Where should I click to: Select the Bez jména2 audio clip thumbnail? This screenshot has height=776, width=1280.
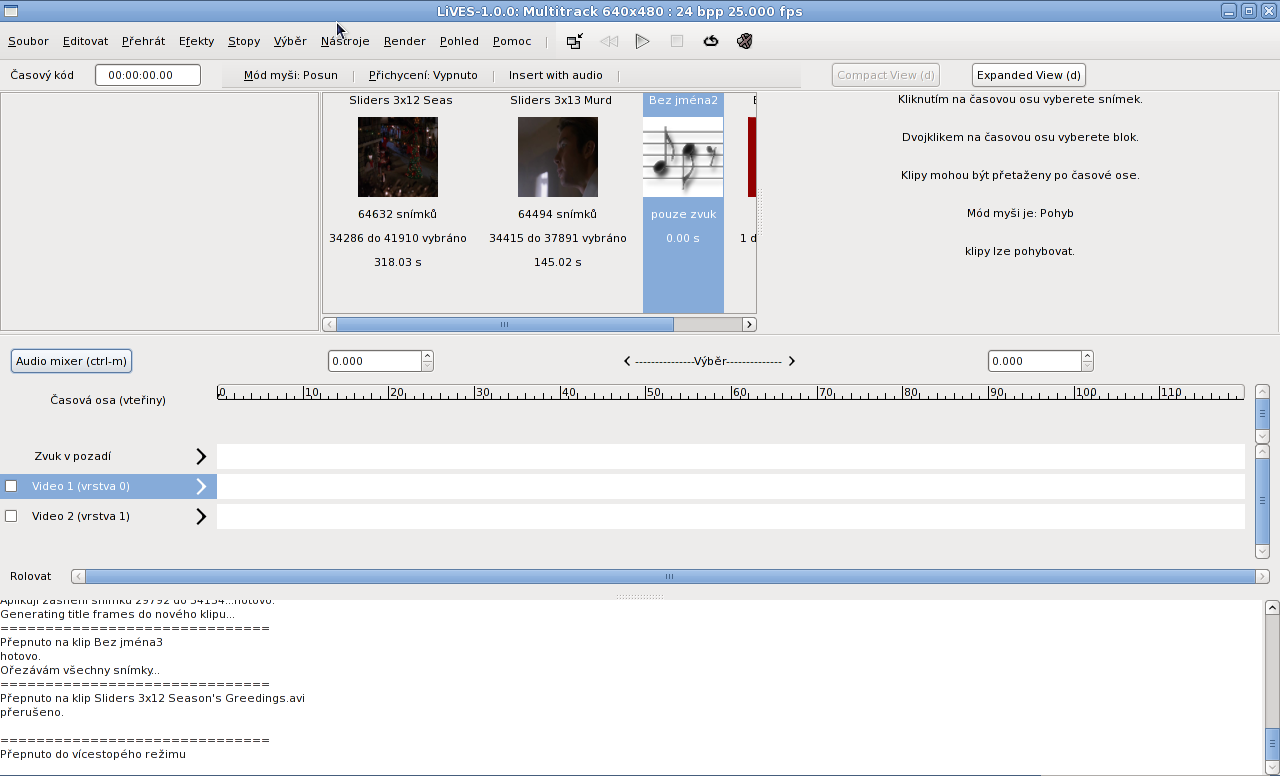coord(683,157)
